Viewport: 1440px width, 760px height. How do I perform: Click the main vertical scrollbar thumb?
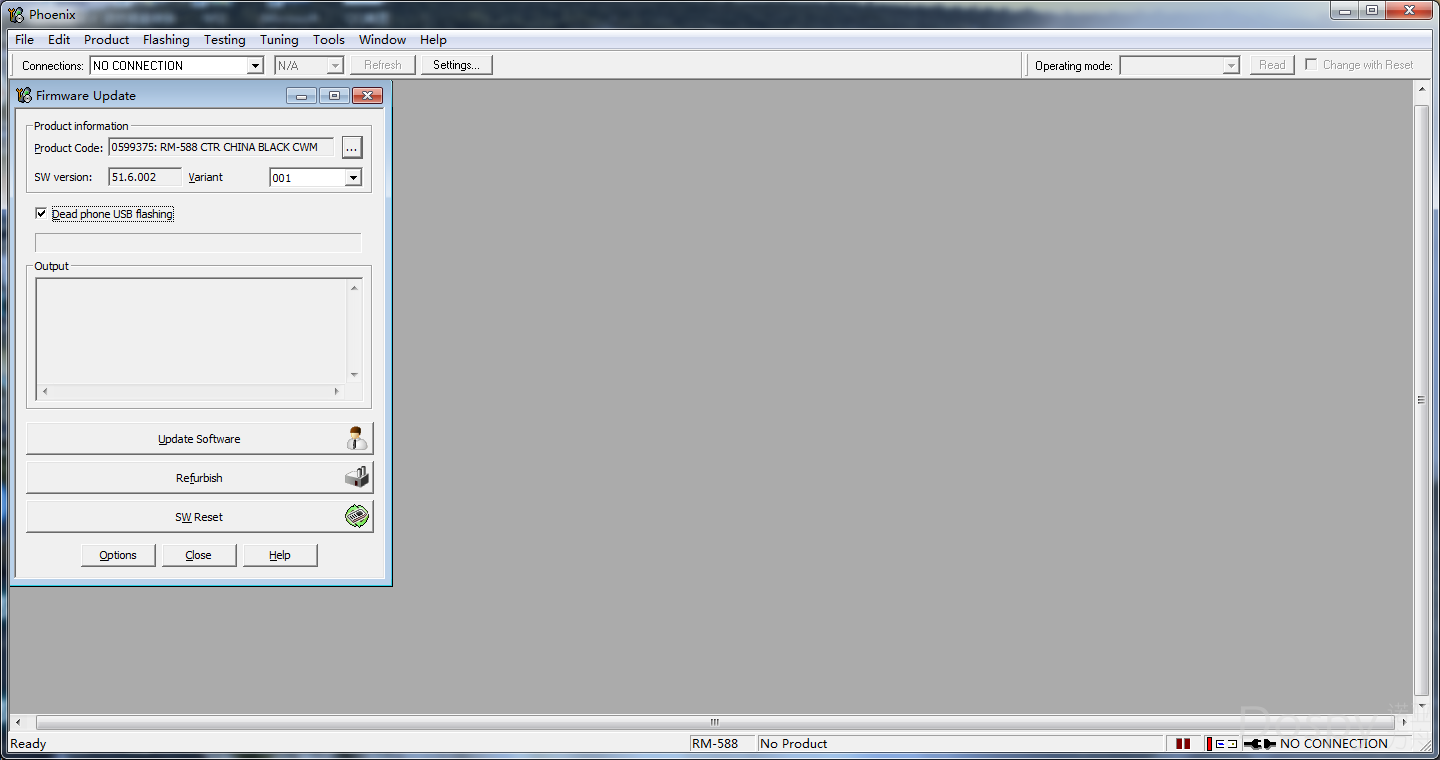tap(1422, 400)
